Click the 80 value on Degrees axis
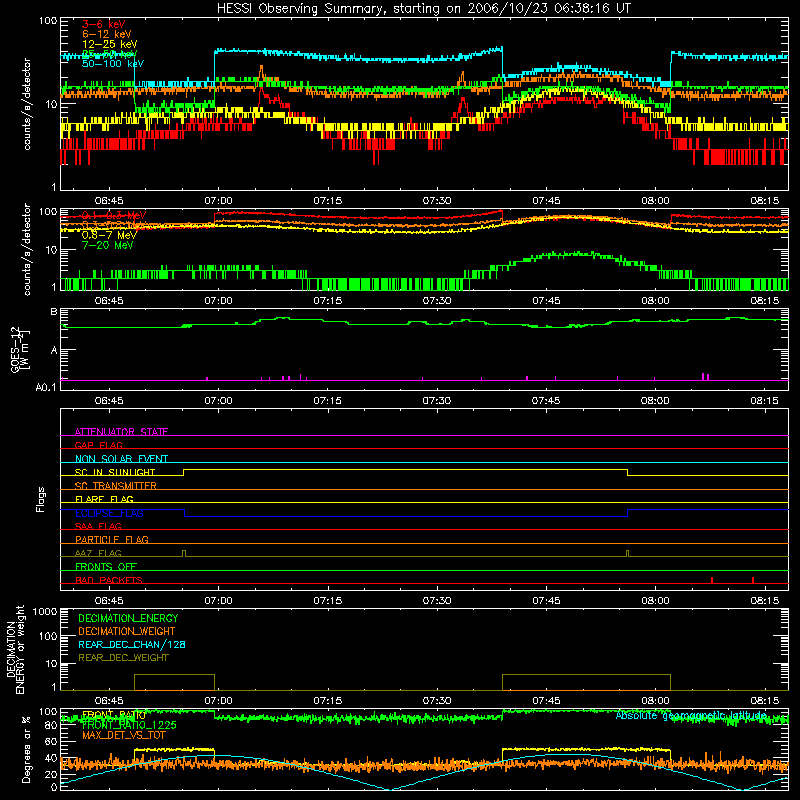 point(51,725)
